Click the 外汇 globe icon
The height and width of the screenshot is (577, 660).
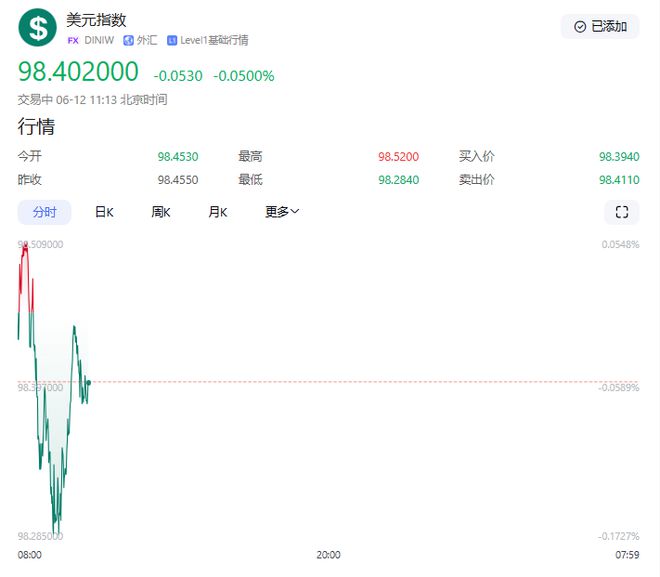coord(128,40)
